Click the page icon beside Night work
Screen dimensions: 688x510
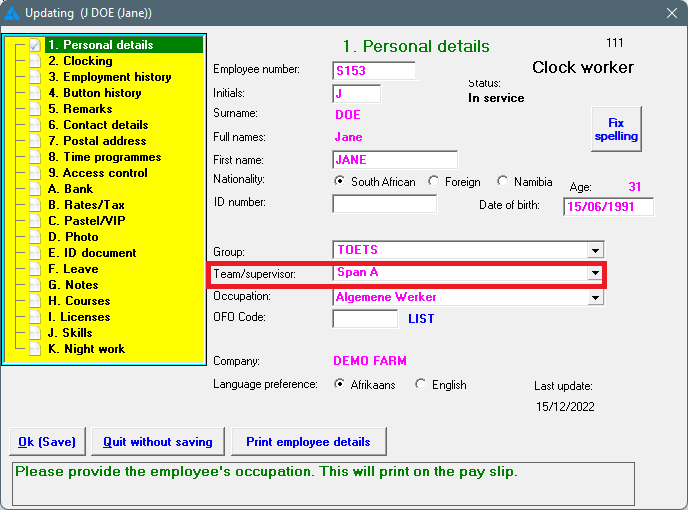pyautogui.click(x=35, y=349)
